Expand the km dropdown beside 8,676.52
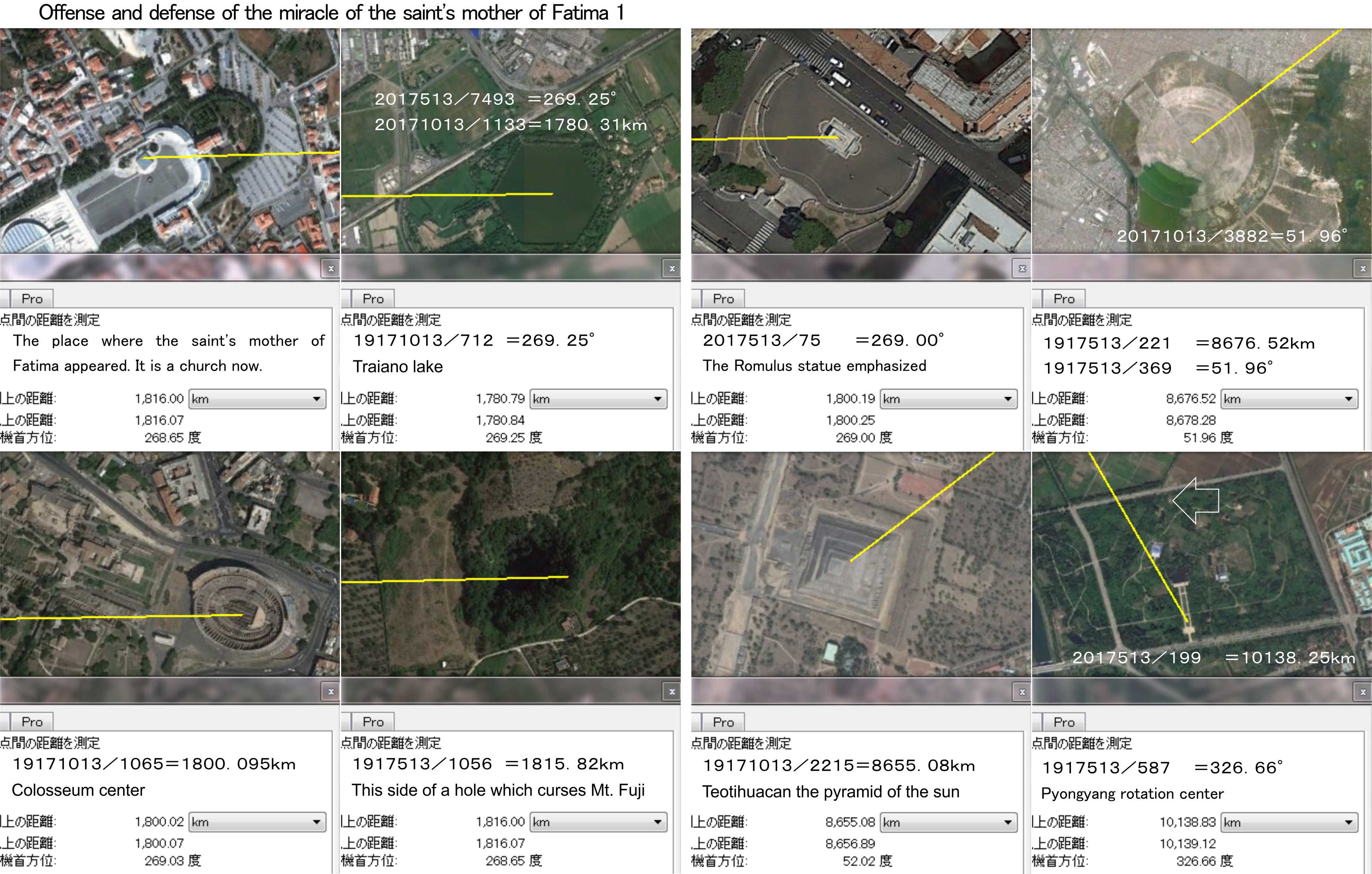This screenshot has width=1372, height=874. coord(1289,399)
